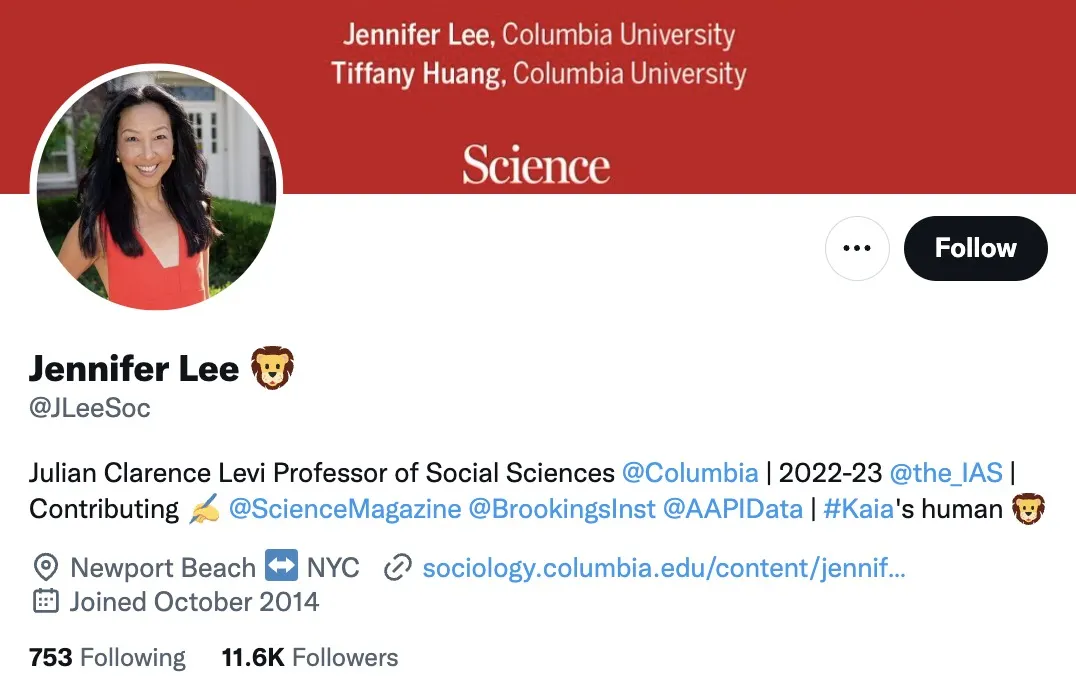Click the lion emoji ending the bio
Image resolution: width=1076 pixels, height=696 pixels.
[x=1028, y=509]
